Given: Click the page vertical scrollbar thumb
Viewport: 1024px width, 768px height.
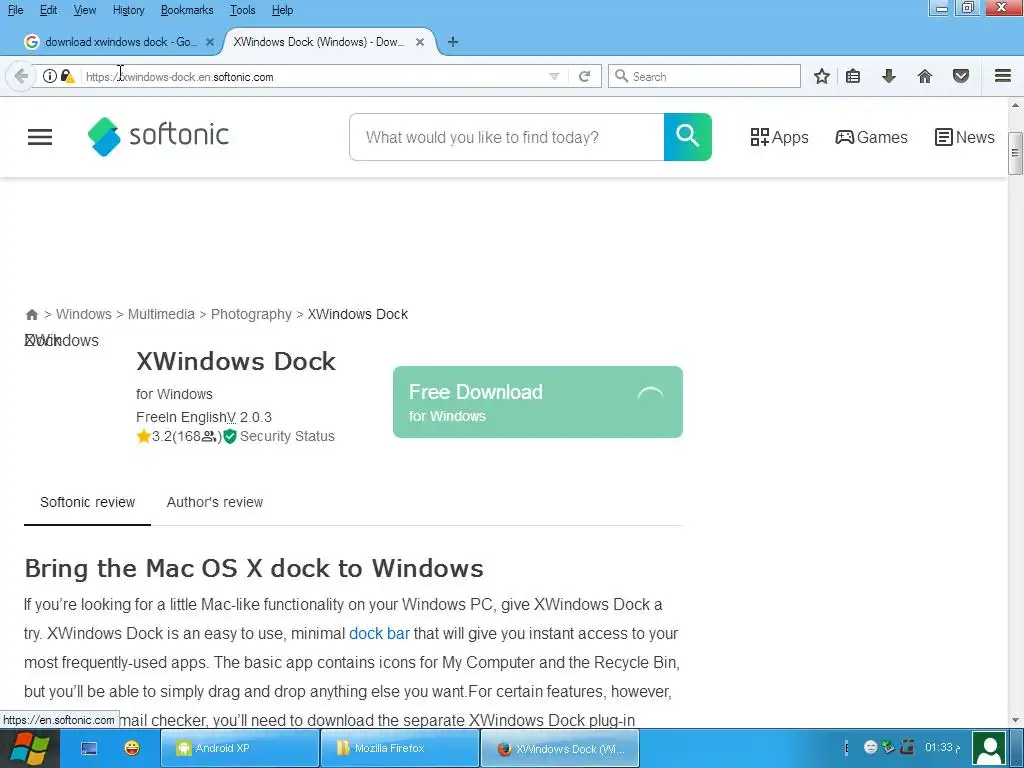Looking at the screenshot, I should 1015,153.
